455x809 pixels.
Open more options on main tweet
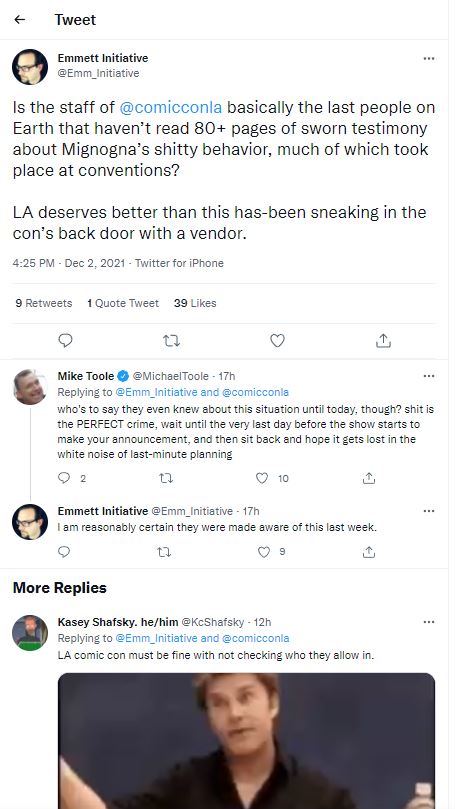click(429, 58)
